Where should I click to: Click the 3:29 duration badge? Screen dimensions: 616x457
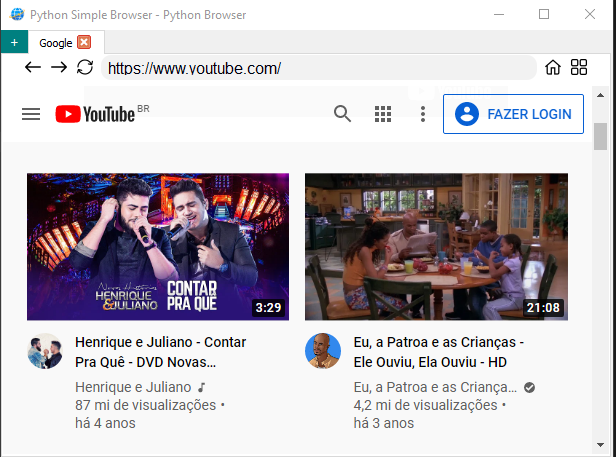tap(268, 307)
